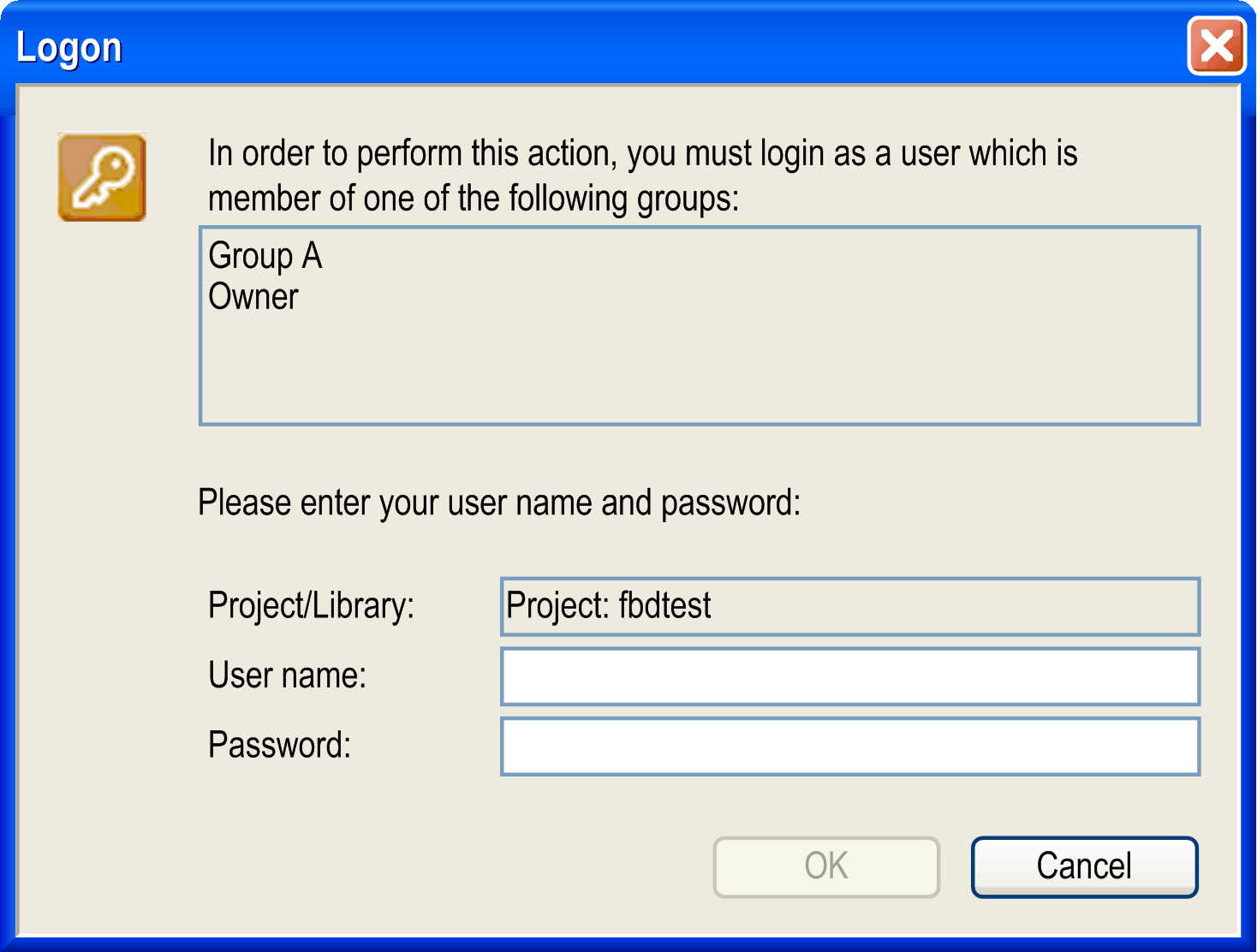Focus the Password input field

850,747
